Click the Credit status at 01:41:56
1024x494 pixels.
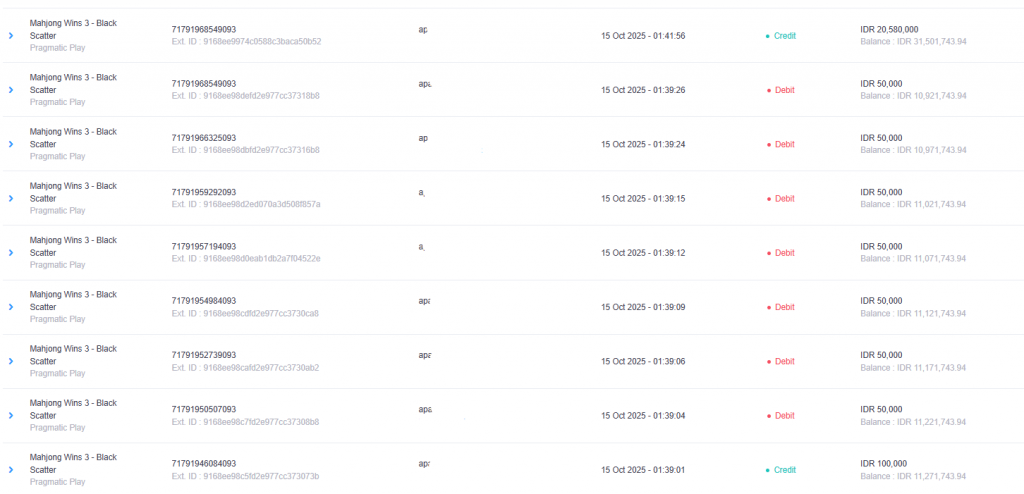(783, 36)
